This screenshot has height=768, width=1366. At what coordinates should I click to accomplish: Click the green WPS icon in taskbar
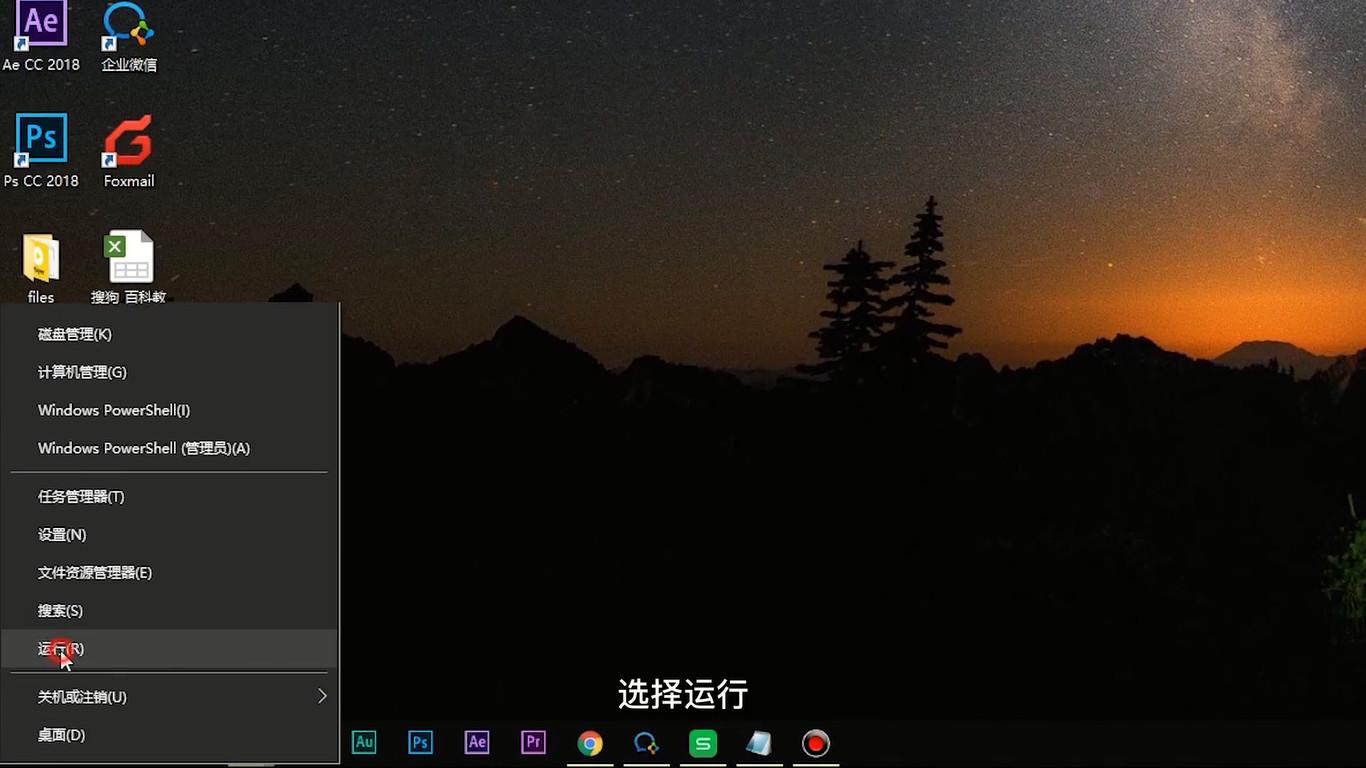coord(703,743)
